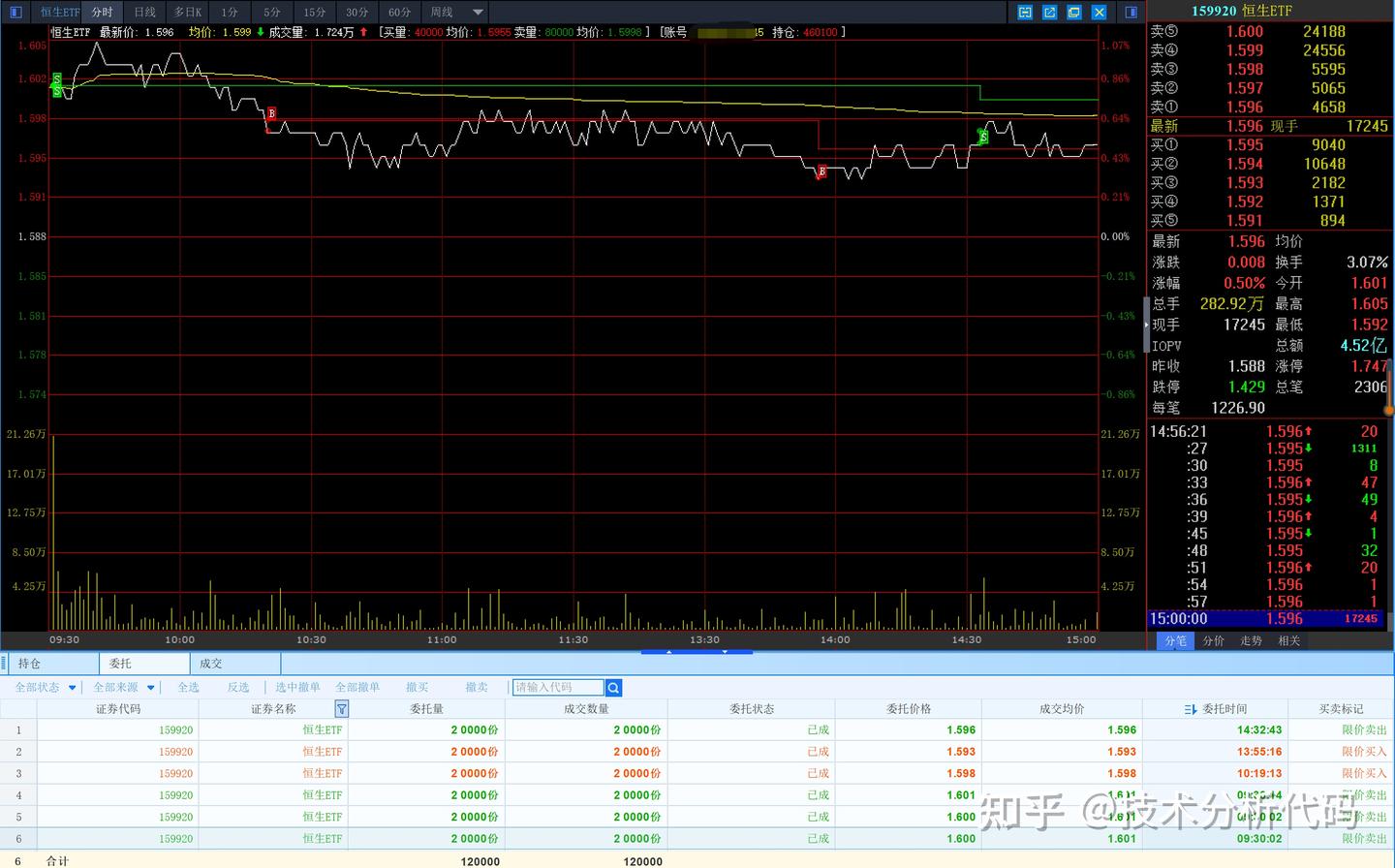Switch to the 日线 chart tab
This screenshot has width=1395, height=868.
point(144,12)
